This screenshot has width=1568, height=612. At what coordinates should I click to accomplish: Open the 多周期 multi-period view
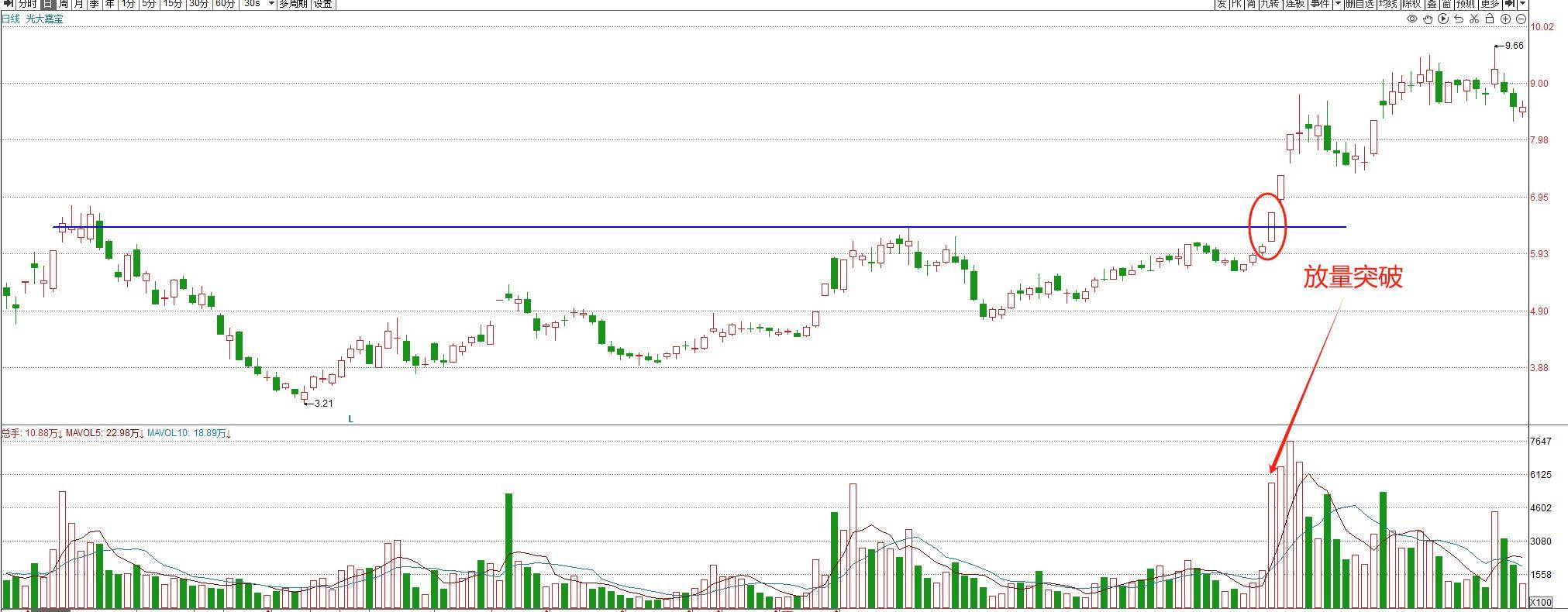[294, 4]
